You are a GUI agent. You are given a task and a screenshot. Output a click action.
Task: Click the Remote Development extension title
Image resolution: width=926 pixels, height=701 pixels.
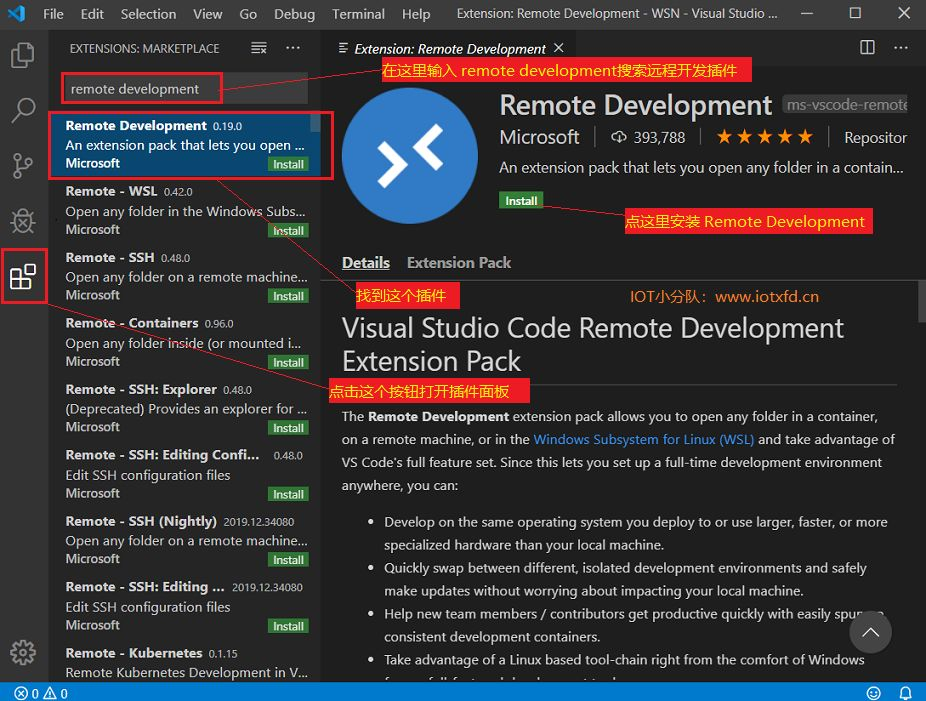click(635, 106)
